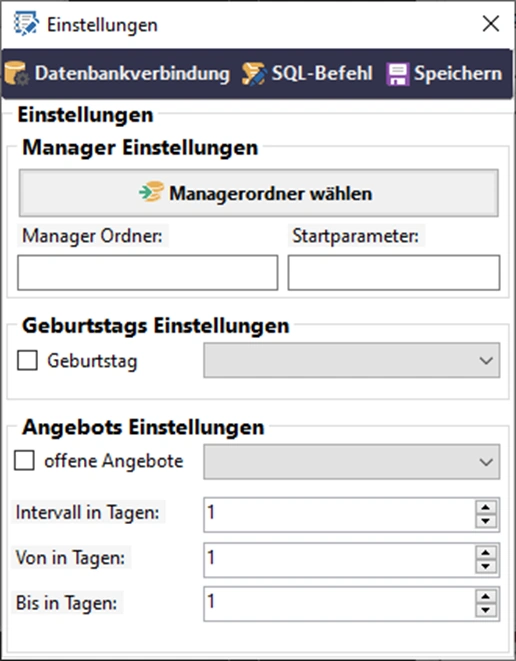Increase Bis in Tagen value

486,596
